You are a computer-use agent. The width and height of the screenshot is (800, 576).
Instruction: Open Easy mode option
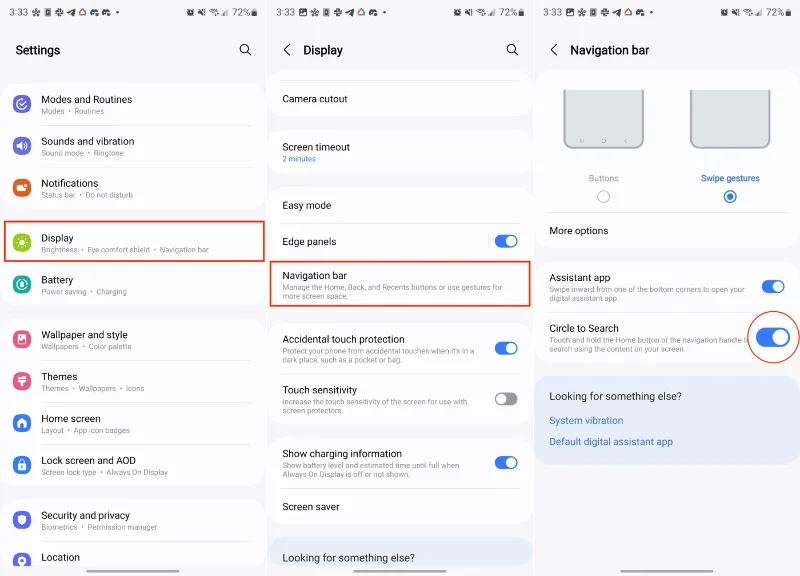[x=399, y=205]
